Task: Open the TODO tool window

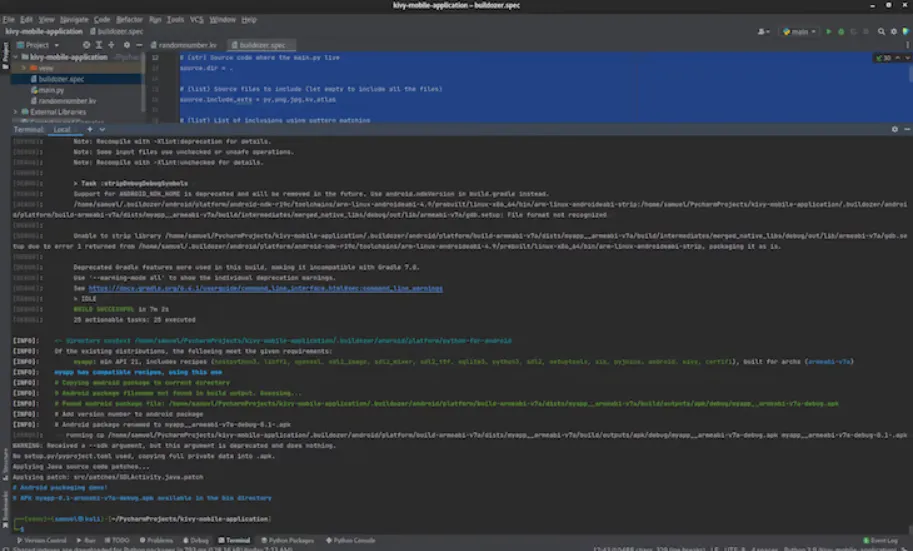Action: click(x=117, y=541)
